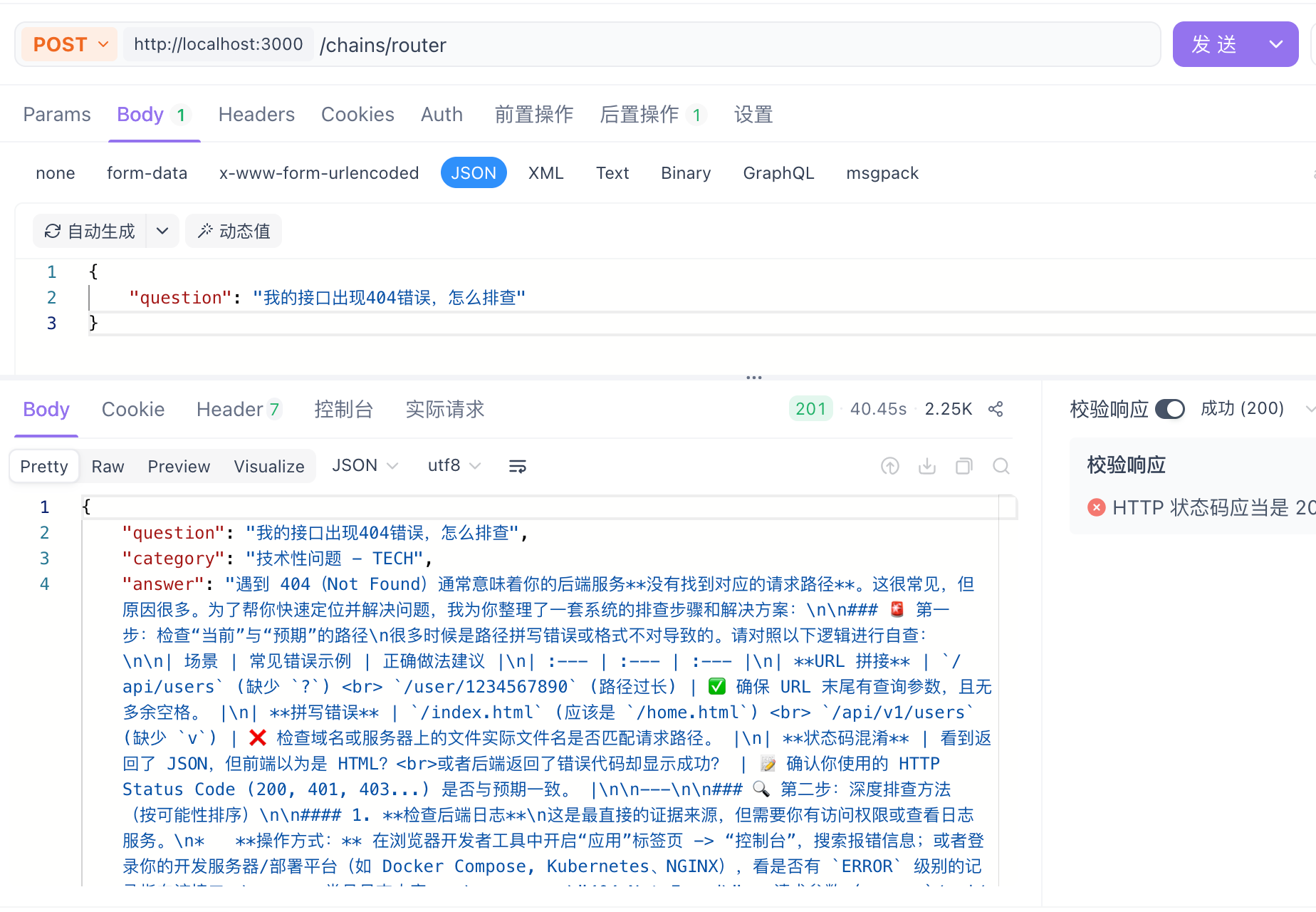
Task: Toggle the 校验响应 switch
Action: point(1170,409)
